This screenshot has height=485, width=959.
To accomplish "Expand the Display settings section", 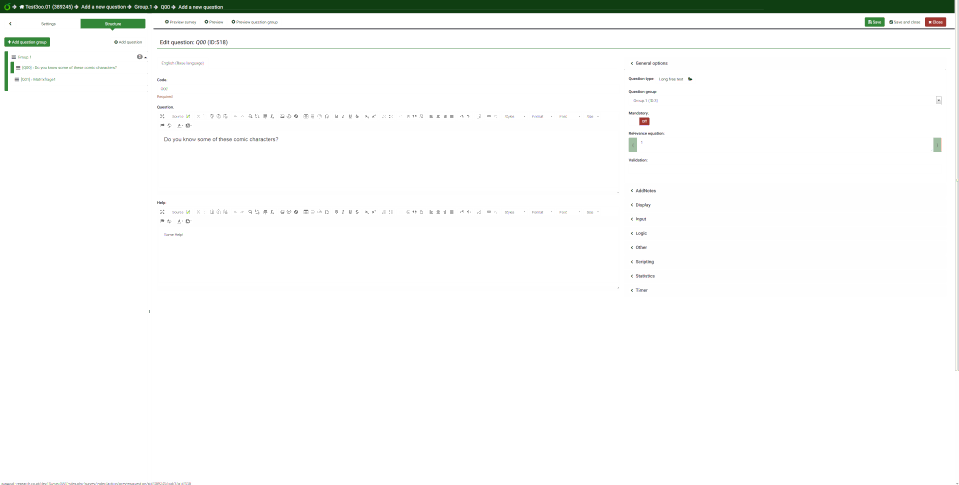I will pos(642,205).
